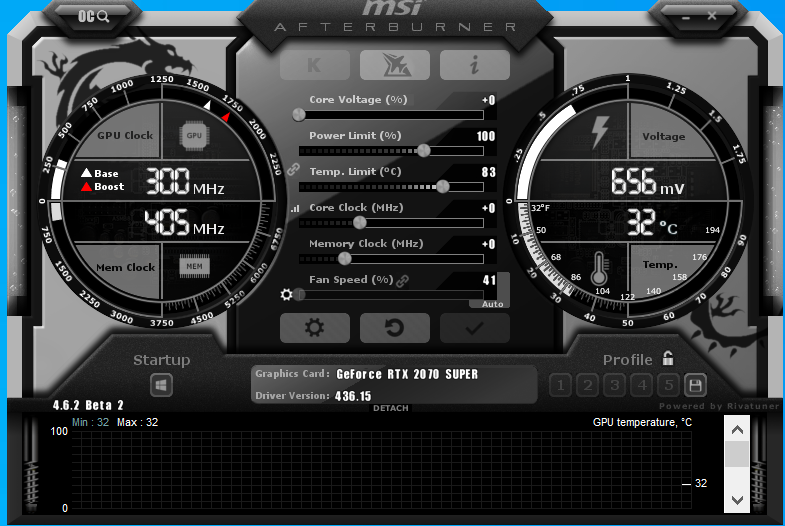Select profile slot 1
The image size is (785, 526).
[560, 385]
